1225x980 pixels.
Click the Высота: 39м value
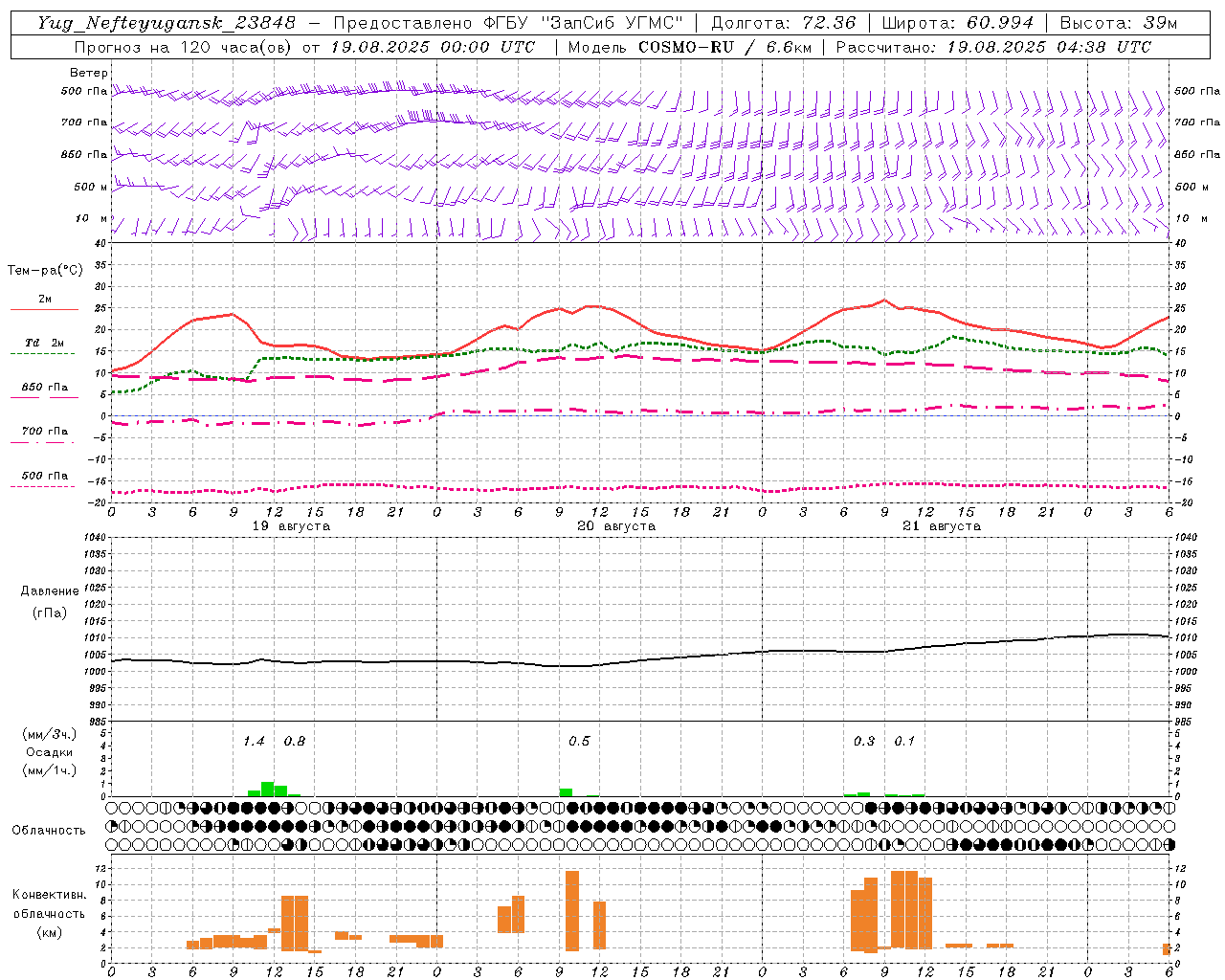pyautogui.click(x=1119, y=23)
